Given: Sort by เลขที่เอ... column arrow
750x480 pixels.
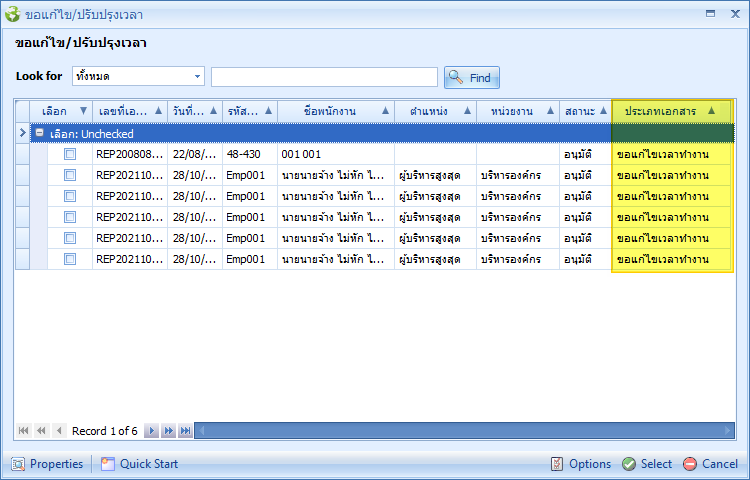Looking at the screenshot, I should (x=158, y=111).
